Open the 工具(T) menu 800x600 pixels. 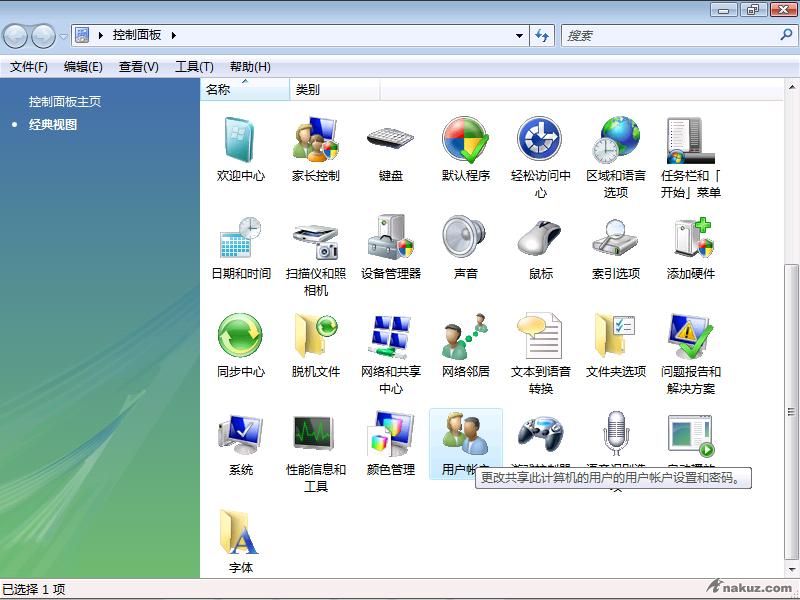pos(194,67)
